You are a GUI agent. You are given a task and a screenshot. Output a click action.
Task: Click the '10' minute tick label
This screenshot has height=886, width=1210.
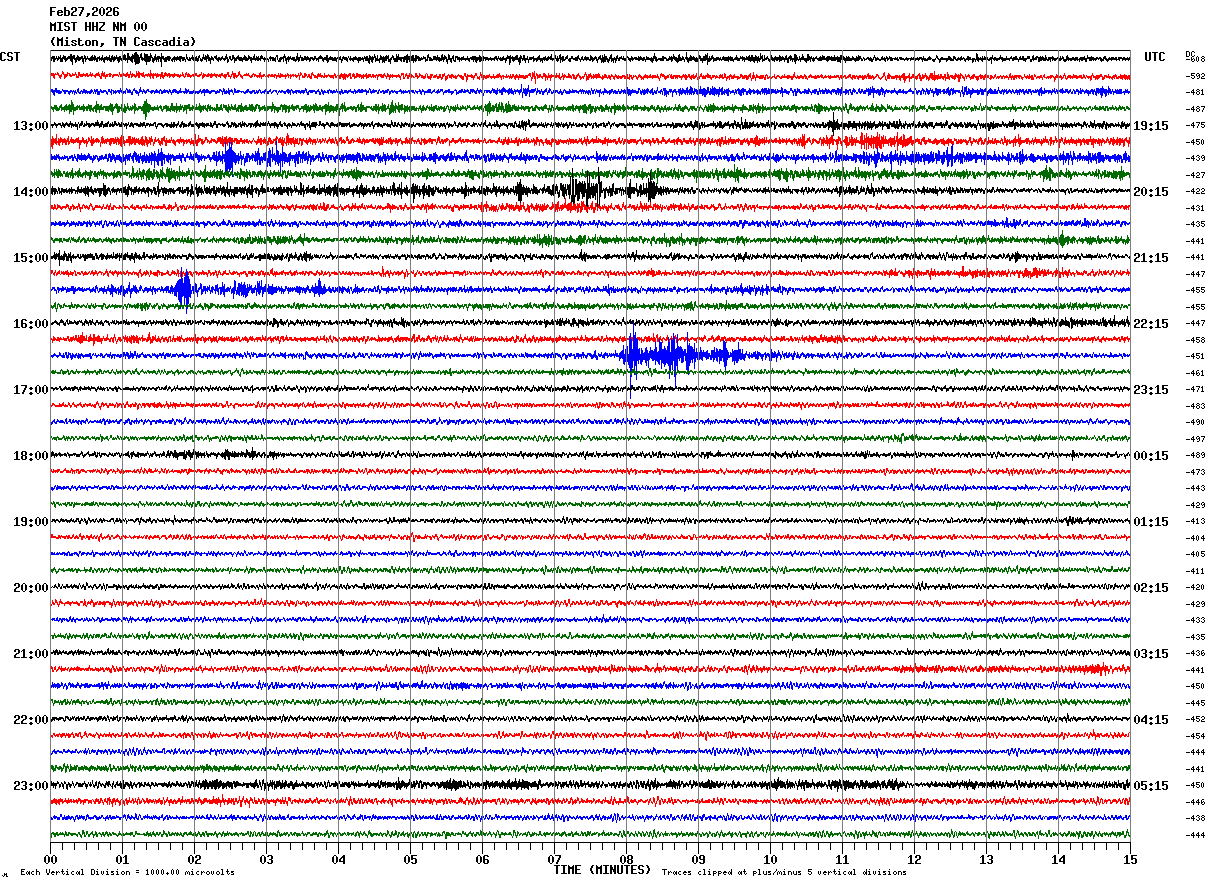pos(770,860)
